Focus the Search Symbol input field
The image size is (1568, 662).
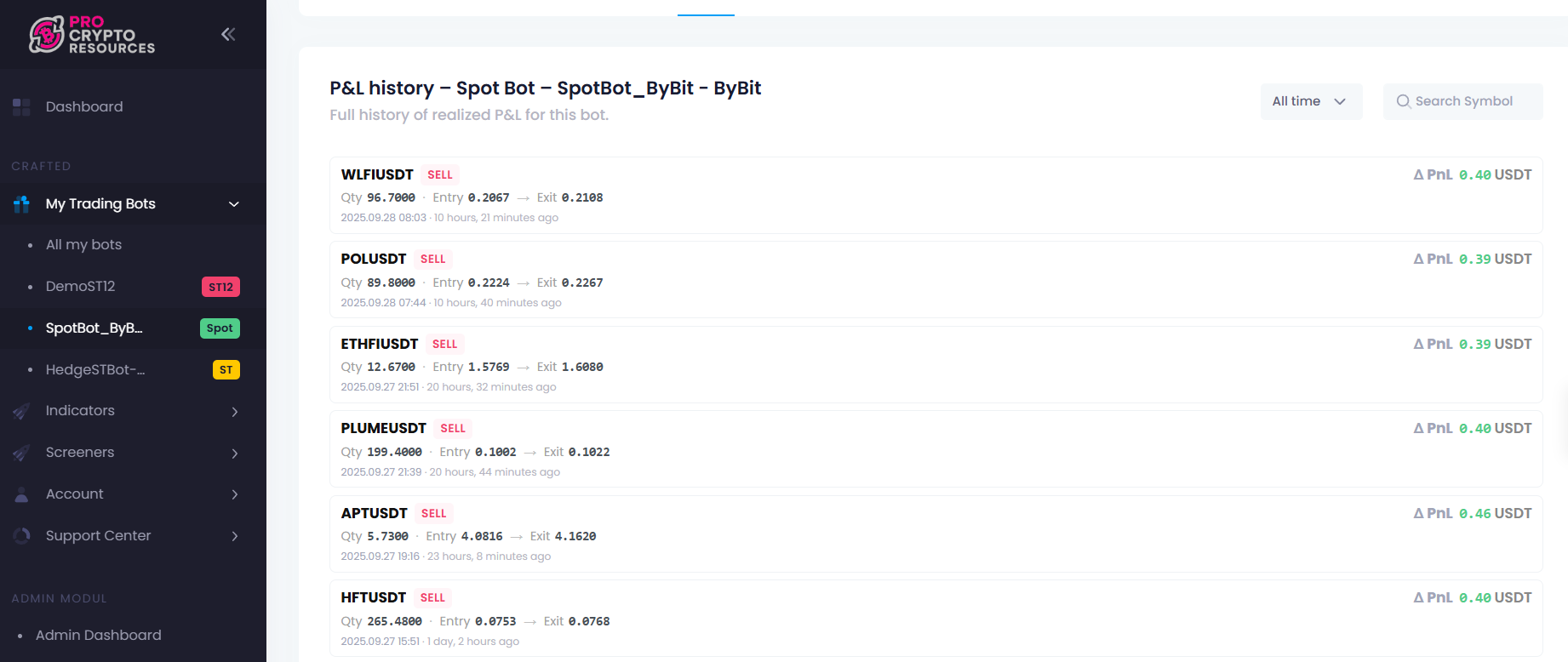pos(1462,101)
